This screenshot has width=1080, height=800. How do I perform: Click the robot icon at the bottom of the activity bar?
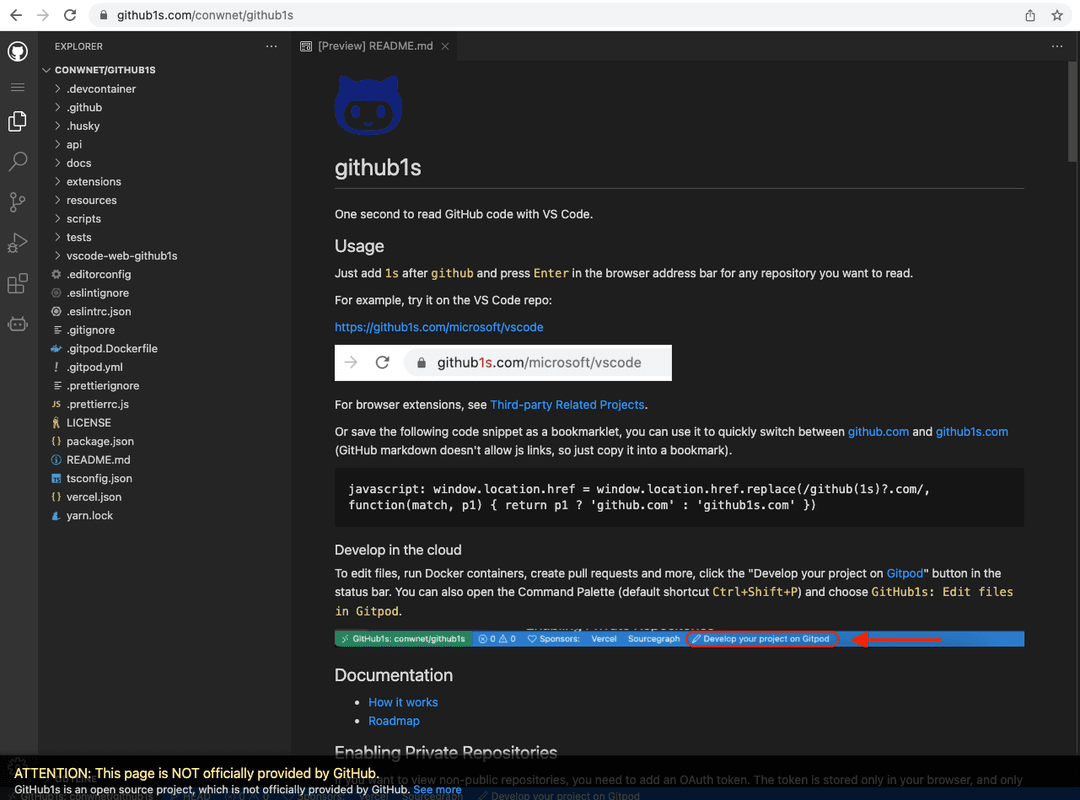(16, 323)
